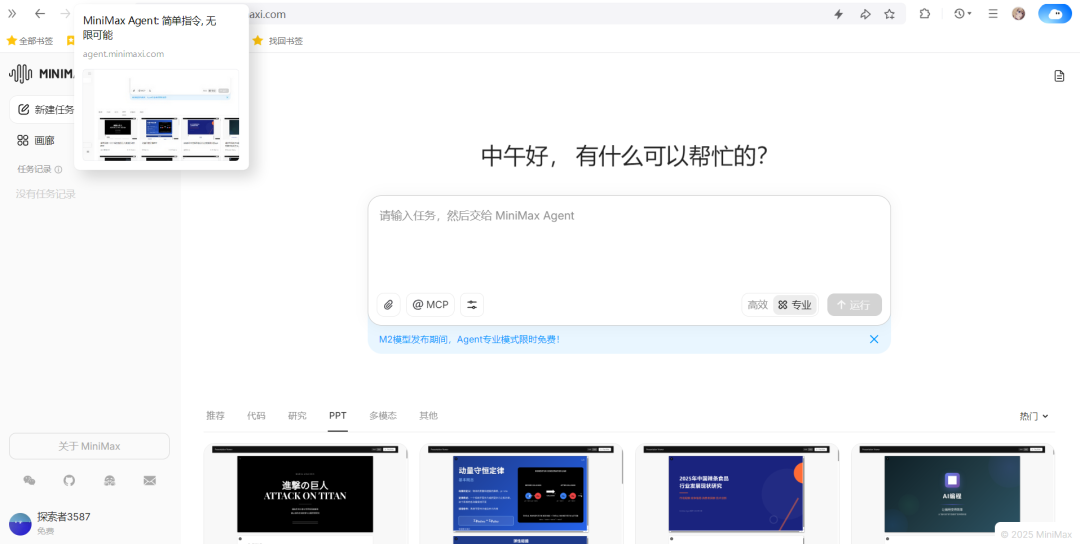Click the 运行 run button
The height and width of the screenshot is (544, 1080).
tap(854, 305)
